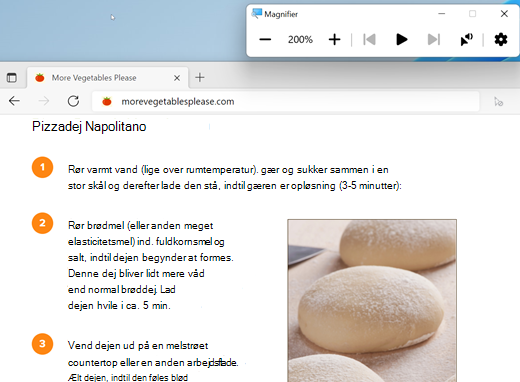Click the Pizzadej Napolitano heading
The image size is (520, 382).
click(89, 127)
